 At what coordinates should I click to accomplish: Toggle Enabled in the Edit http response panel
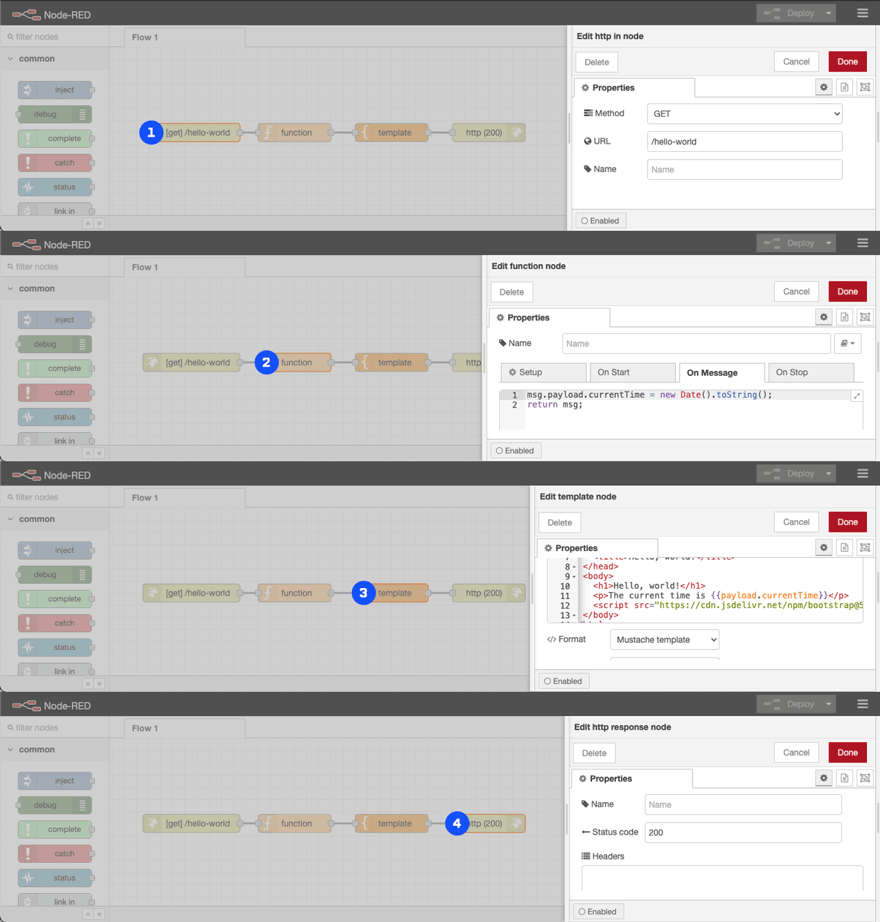click(598, 911)
